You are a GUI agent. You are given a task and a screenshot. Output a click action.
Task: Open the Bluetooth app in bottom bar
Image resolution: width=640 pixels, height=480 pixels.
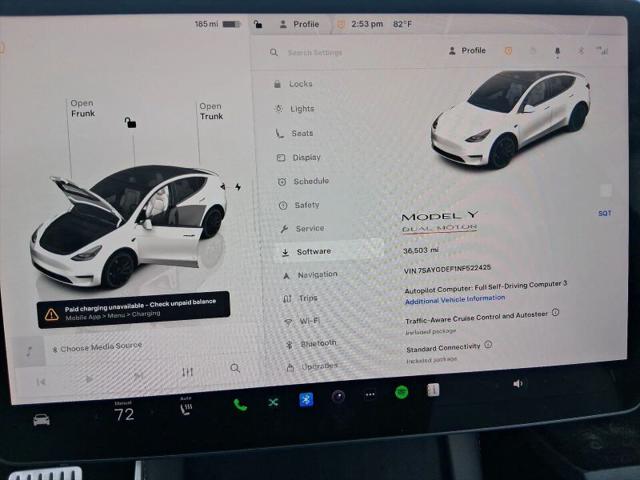click(x=306, y=400)
